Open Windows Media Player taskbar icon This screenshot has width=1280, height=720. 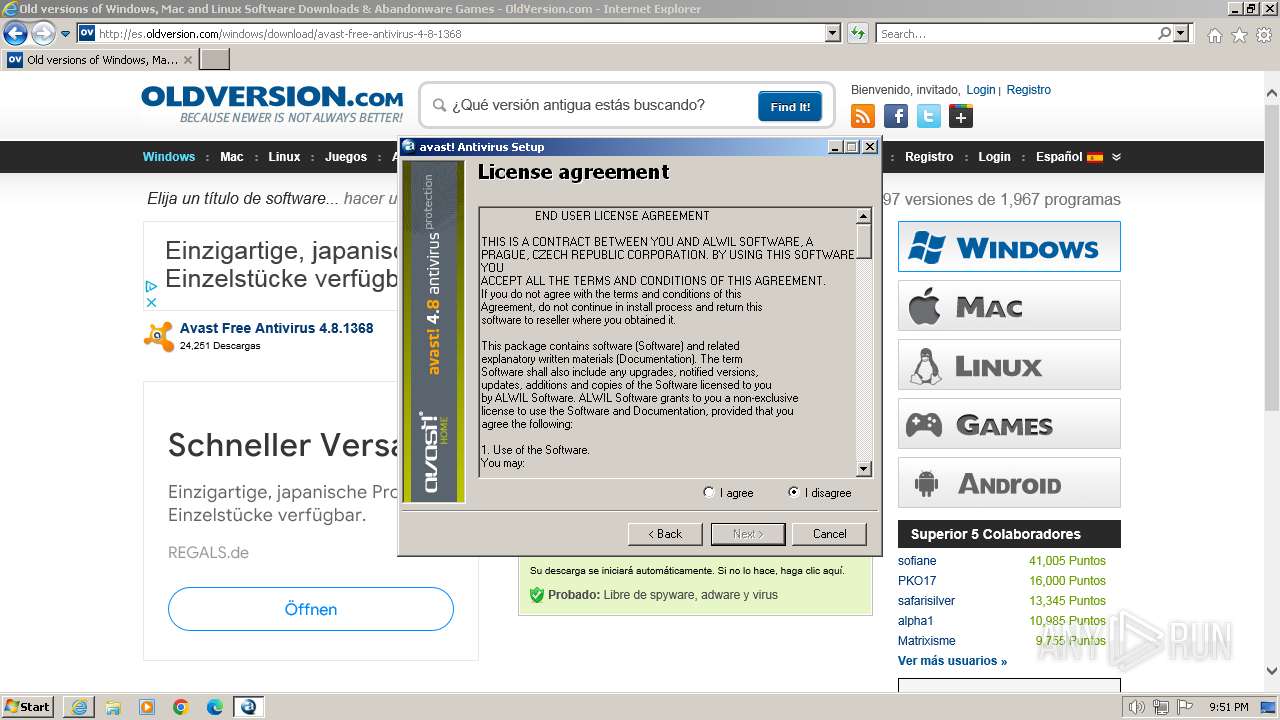[x=147, y=707]
